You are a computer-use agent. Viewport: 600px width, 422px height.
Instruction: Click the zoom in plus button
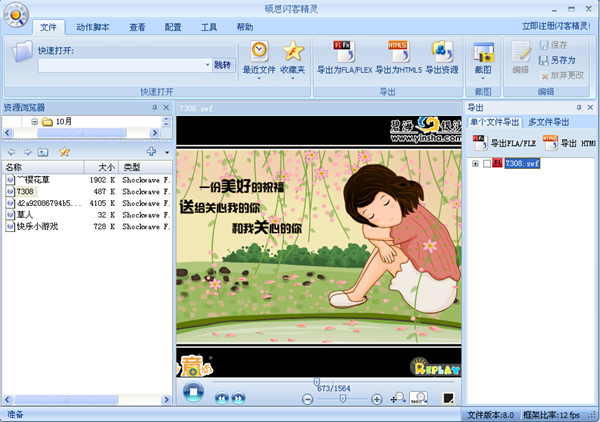click(377, 400)
